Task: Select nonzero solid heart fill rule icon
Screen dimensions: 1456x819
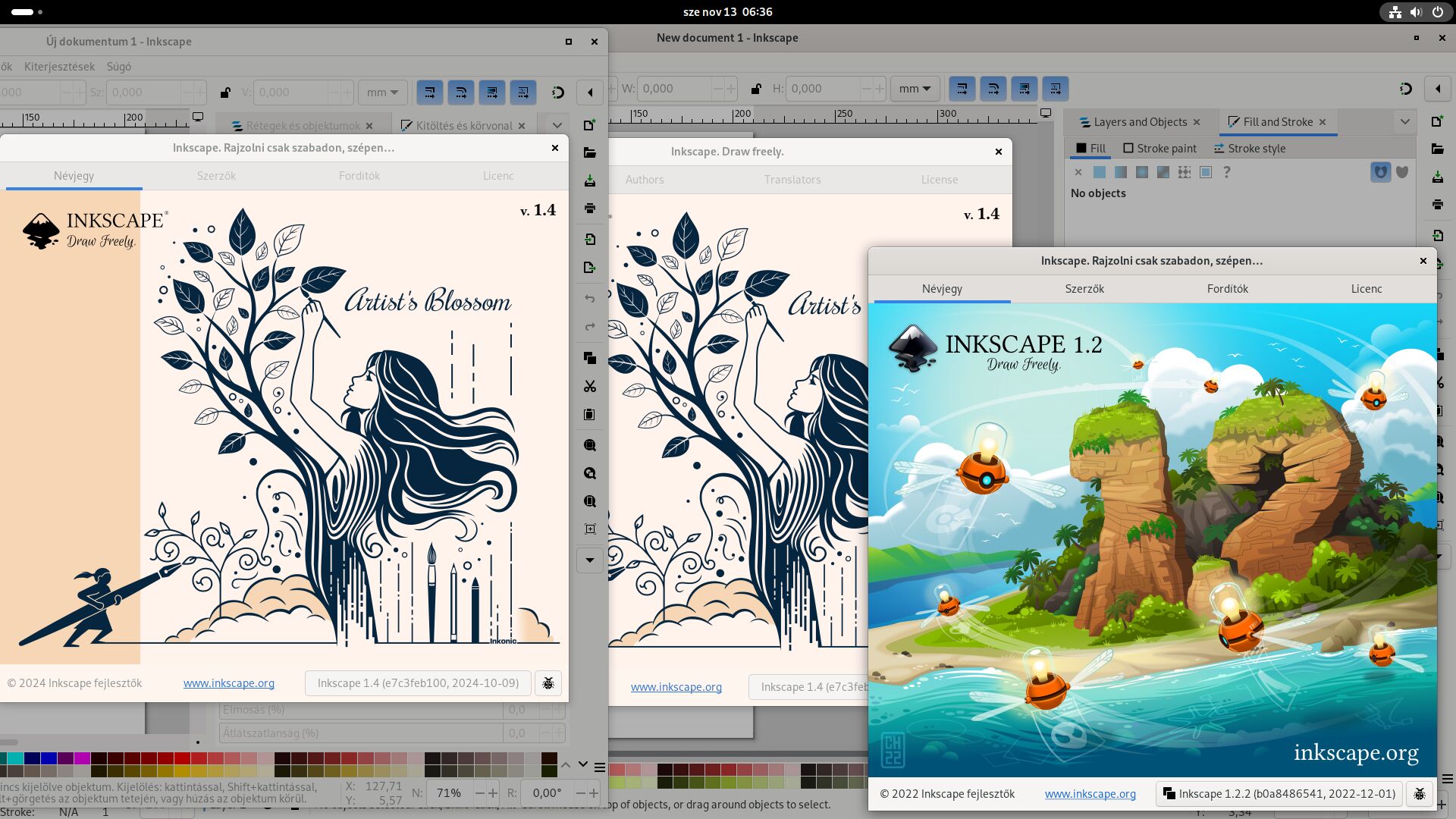Action: pos(1402,172)
